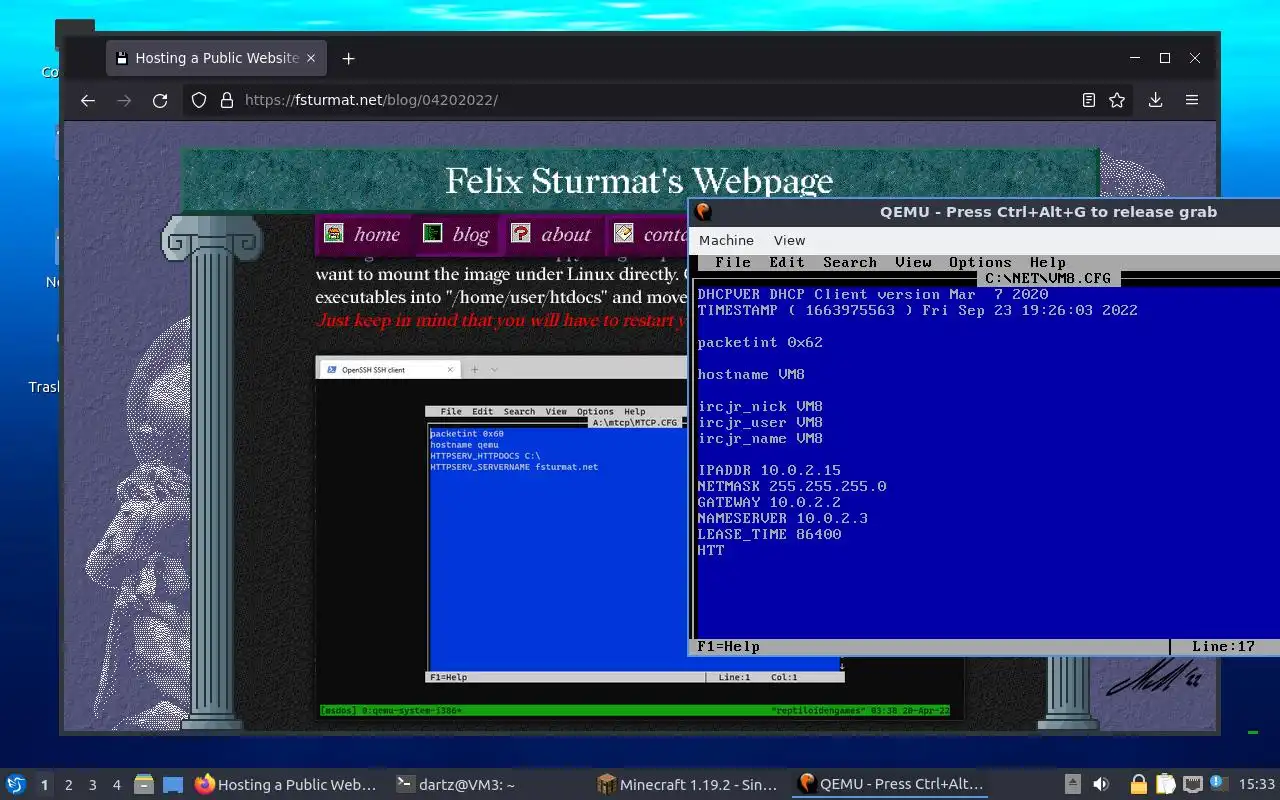
Task: Switch to workspace 3
Action: coord(93,785)
